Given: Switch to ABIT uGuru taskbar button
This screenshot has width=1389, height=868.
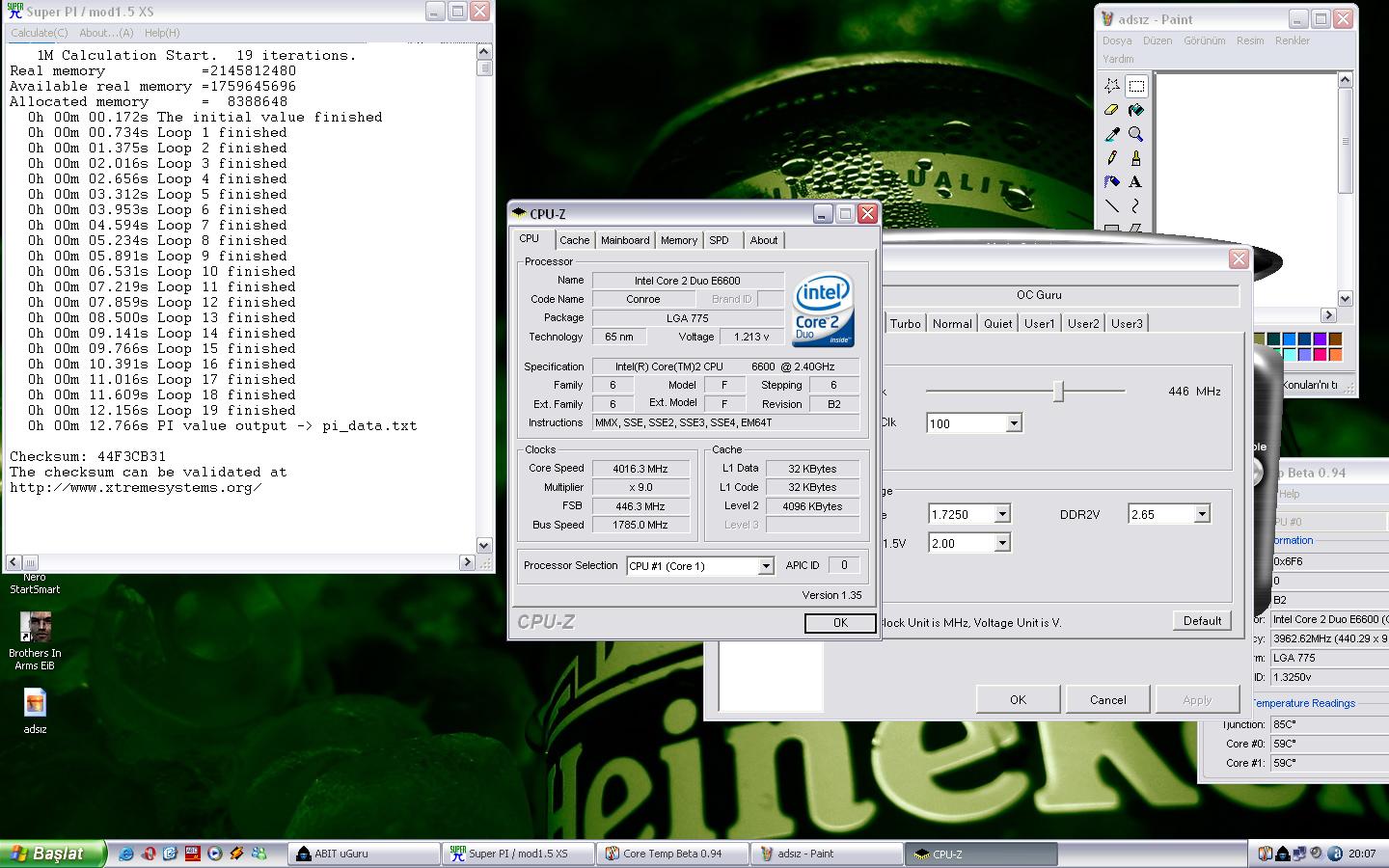Looking at the screenshot, I should [x=364, y=854].
